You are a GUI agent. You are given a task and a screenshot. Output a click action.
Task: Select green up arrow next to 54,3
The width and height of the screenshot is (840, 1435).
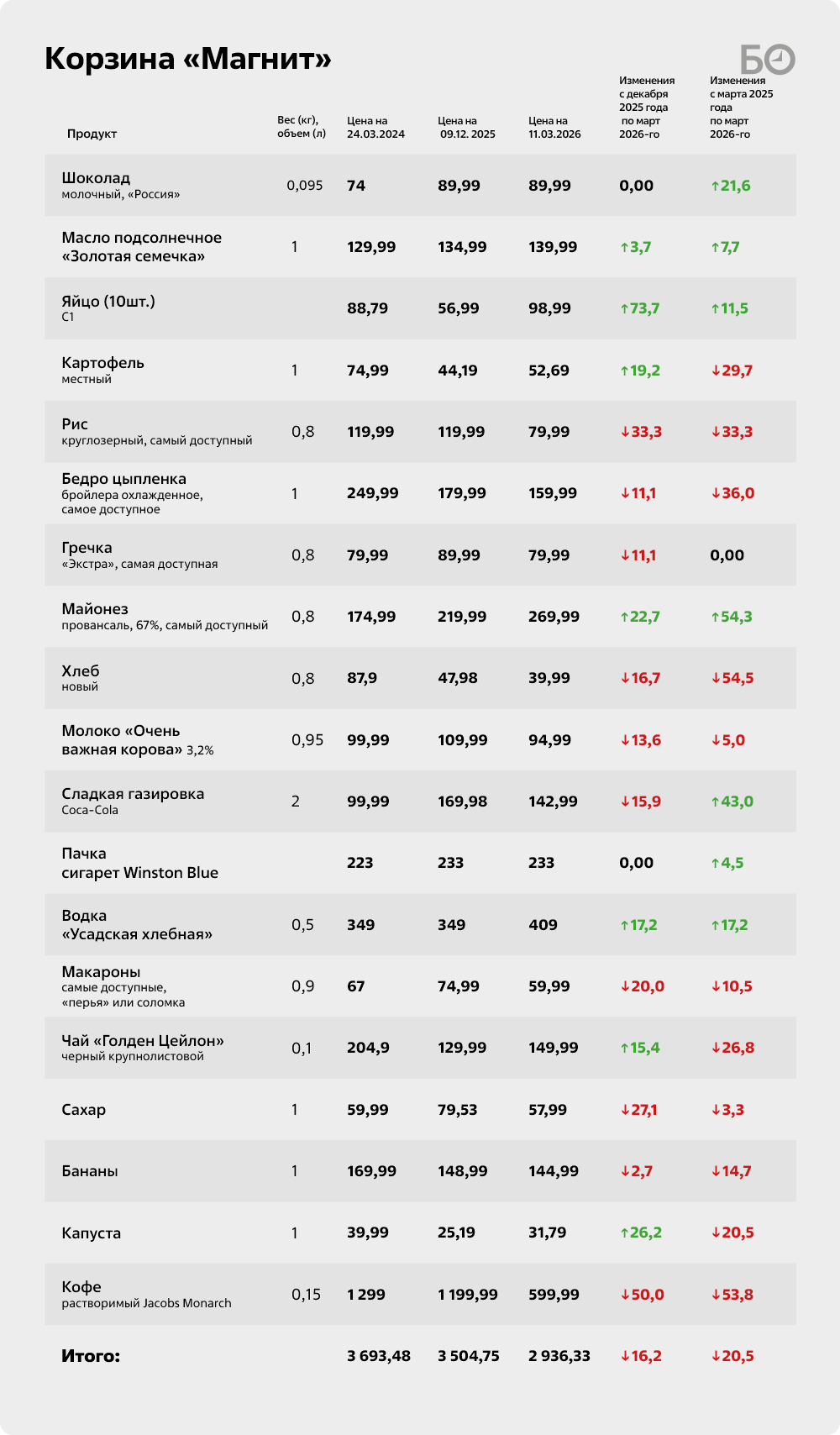click(x=715, y=618)
